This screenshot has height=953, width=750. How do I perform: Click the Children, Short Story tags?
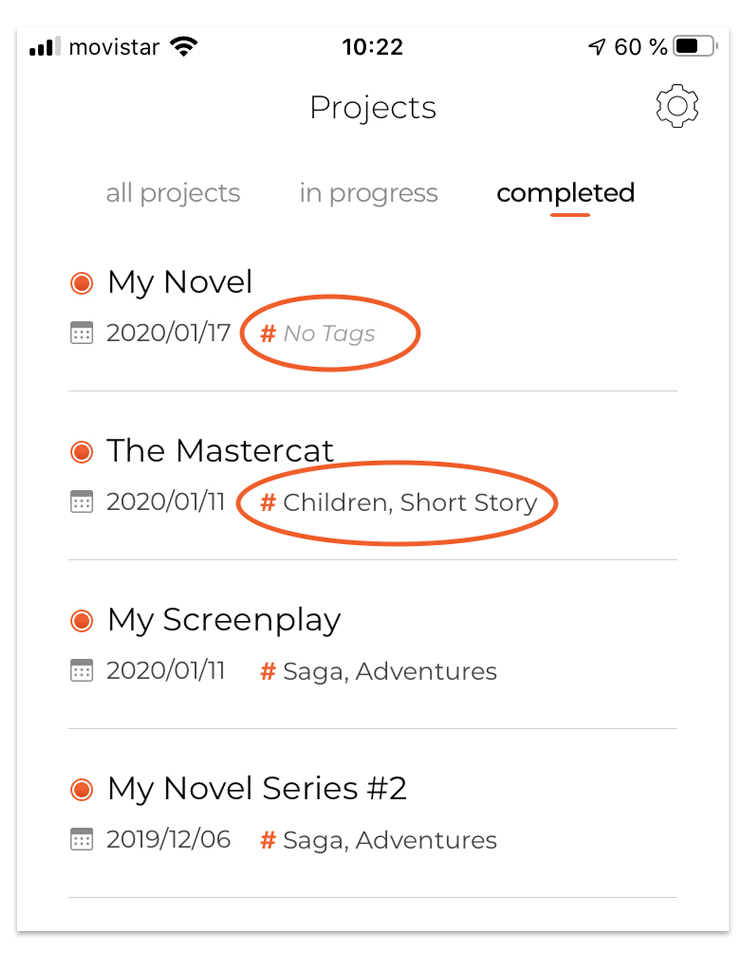coord(410,503)
